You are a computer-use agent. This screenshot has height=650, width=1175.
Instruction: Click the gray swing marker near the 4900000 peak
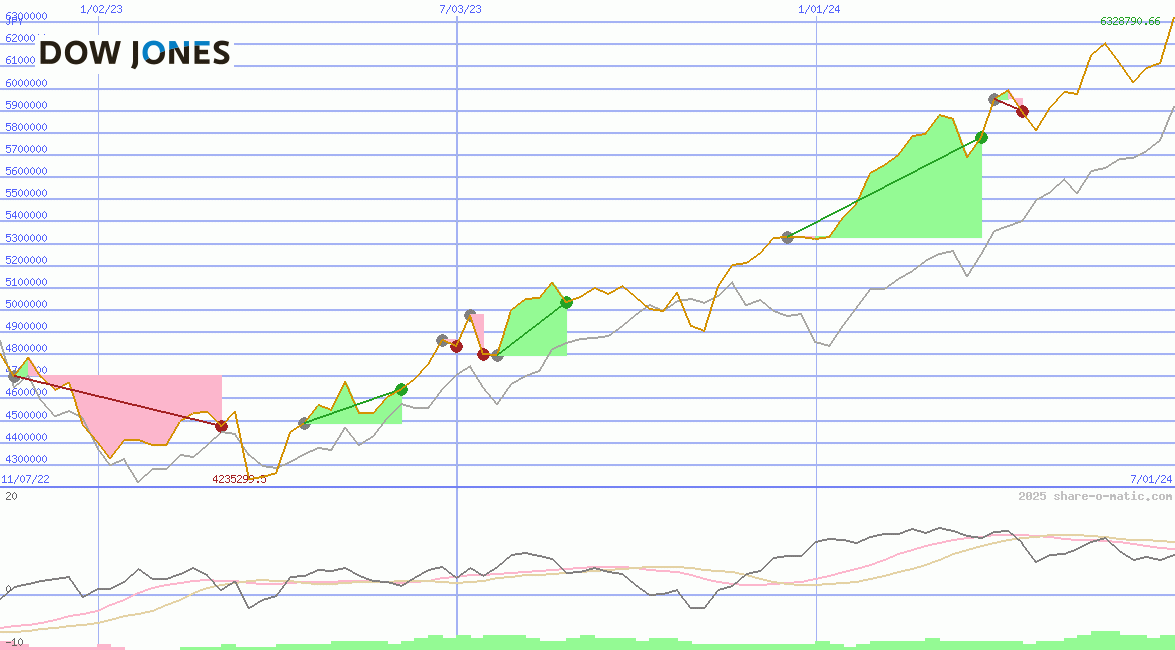(x=470, y=315)
